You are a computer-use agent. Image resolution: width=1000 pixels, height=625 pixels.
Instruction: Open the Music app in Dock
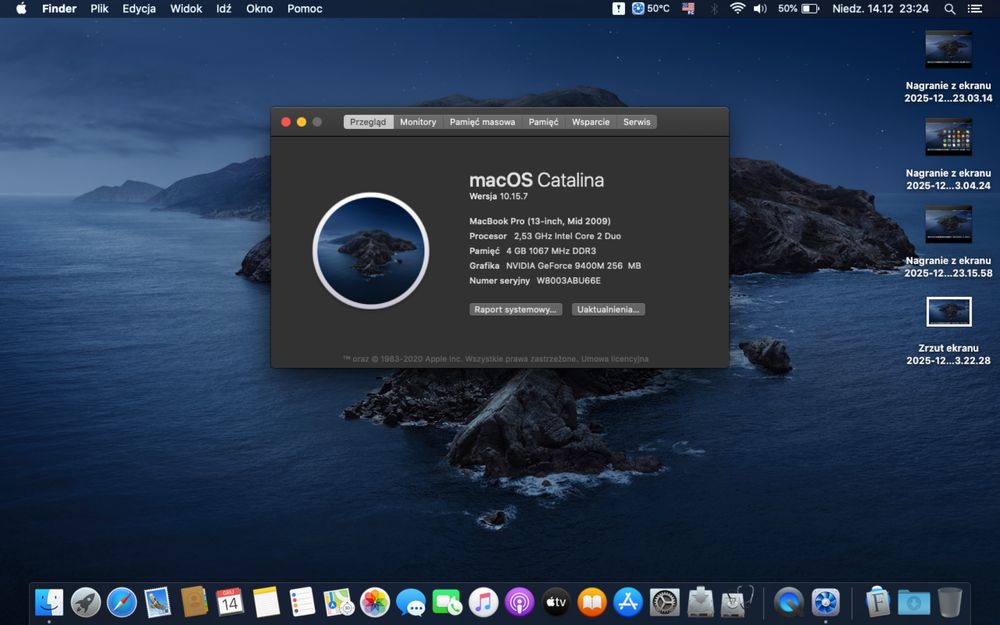point(483,602)
